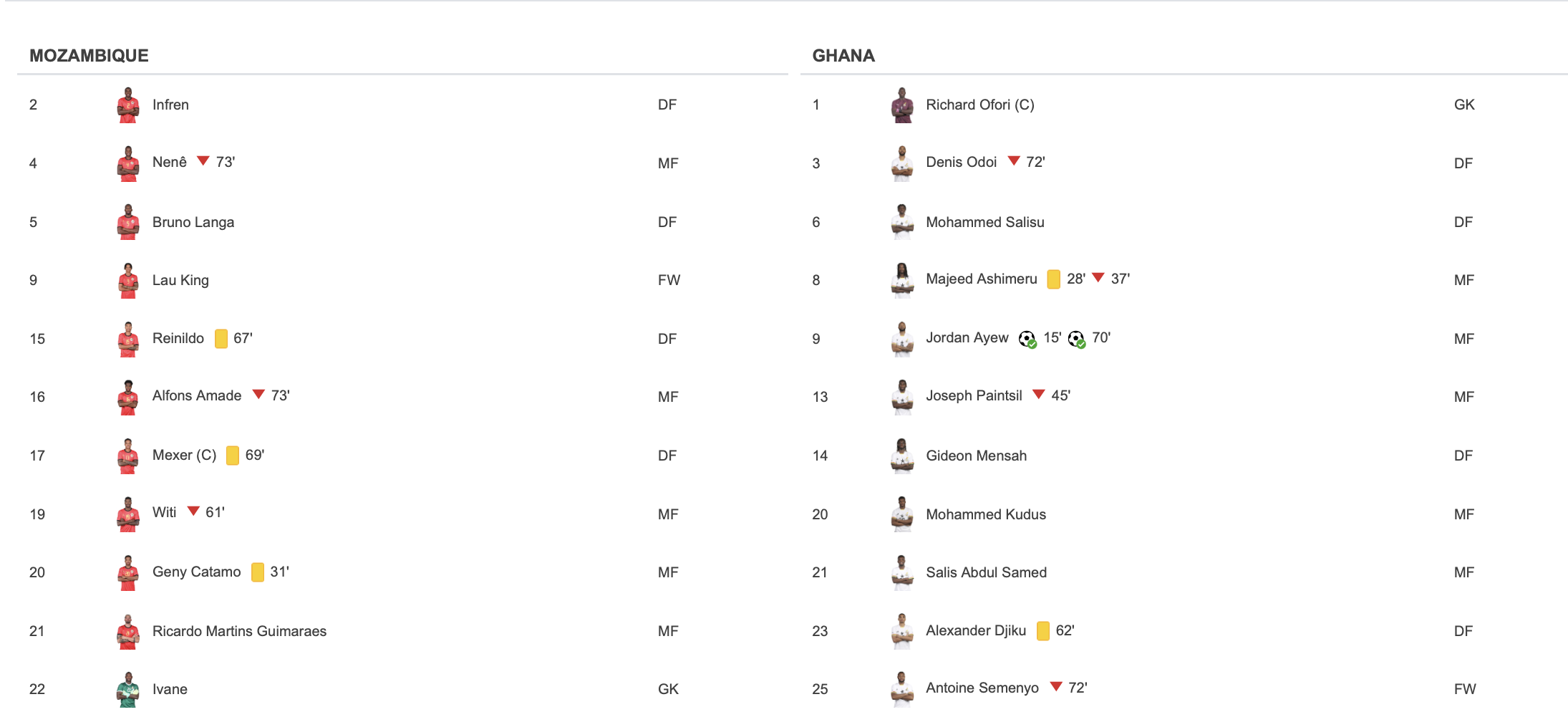Click Antoine Semenyo's substitution arrow
The height and width of the screenshot is (712, 1568).
point(1056,687)
